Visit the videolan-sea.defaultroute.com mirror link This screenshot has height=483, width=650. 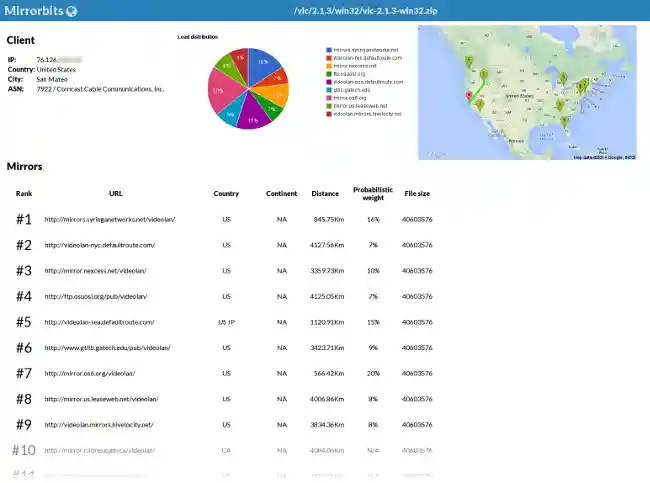pos(99,322)
